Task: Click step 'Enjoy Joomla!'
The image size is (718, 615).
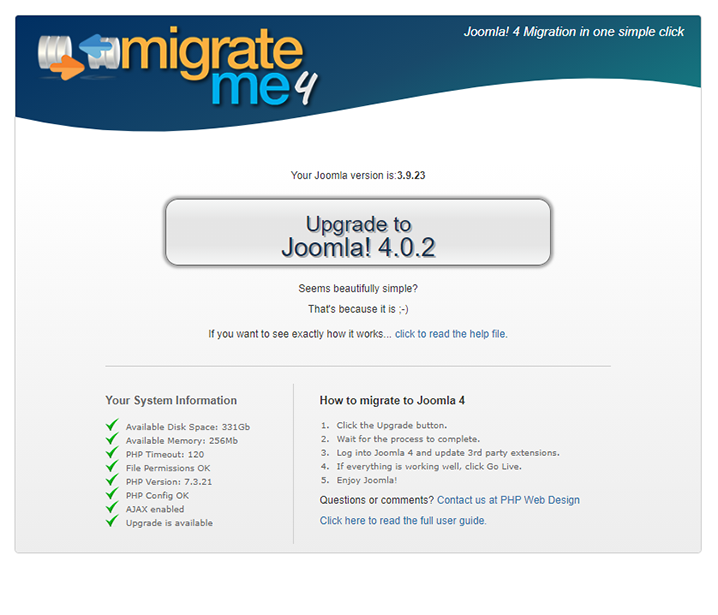Action: click(x=367, y=480)
